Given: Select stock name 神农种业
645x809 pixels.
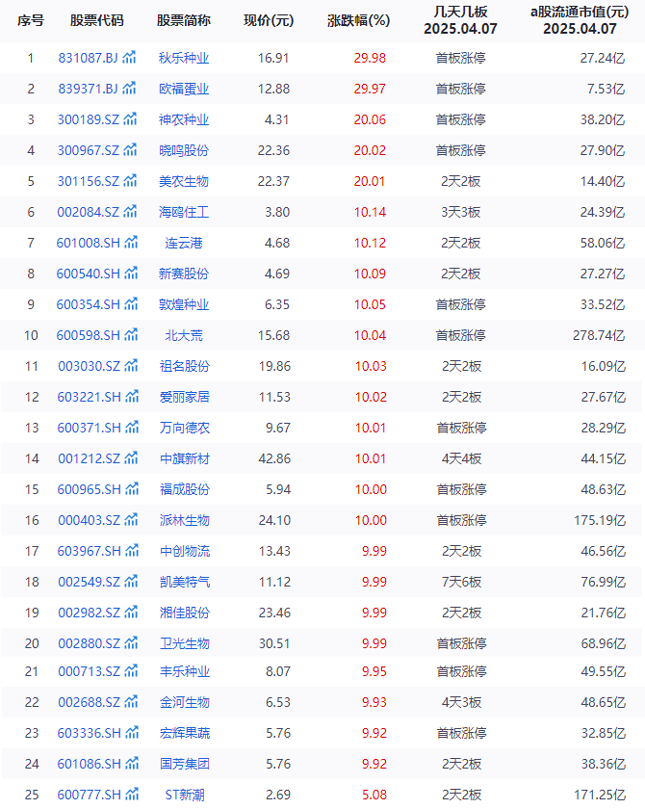Looking at the screenshot, I should (x=184, y=120).
